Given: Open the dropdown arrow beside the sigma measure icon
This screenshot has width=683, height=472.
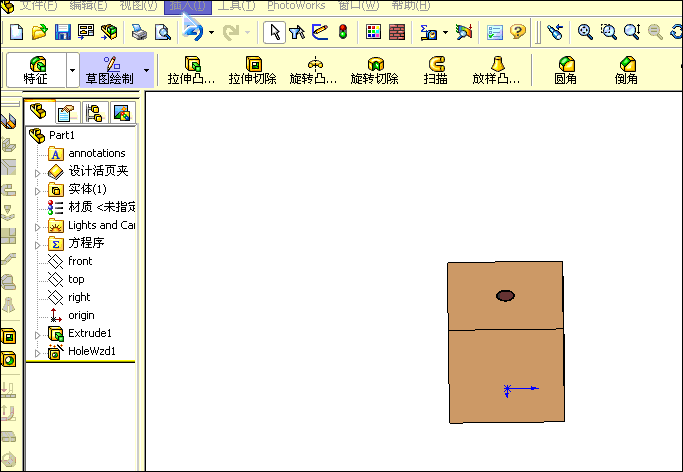Looking at the screenshot, I should [x=445, y=32].
